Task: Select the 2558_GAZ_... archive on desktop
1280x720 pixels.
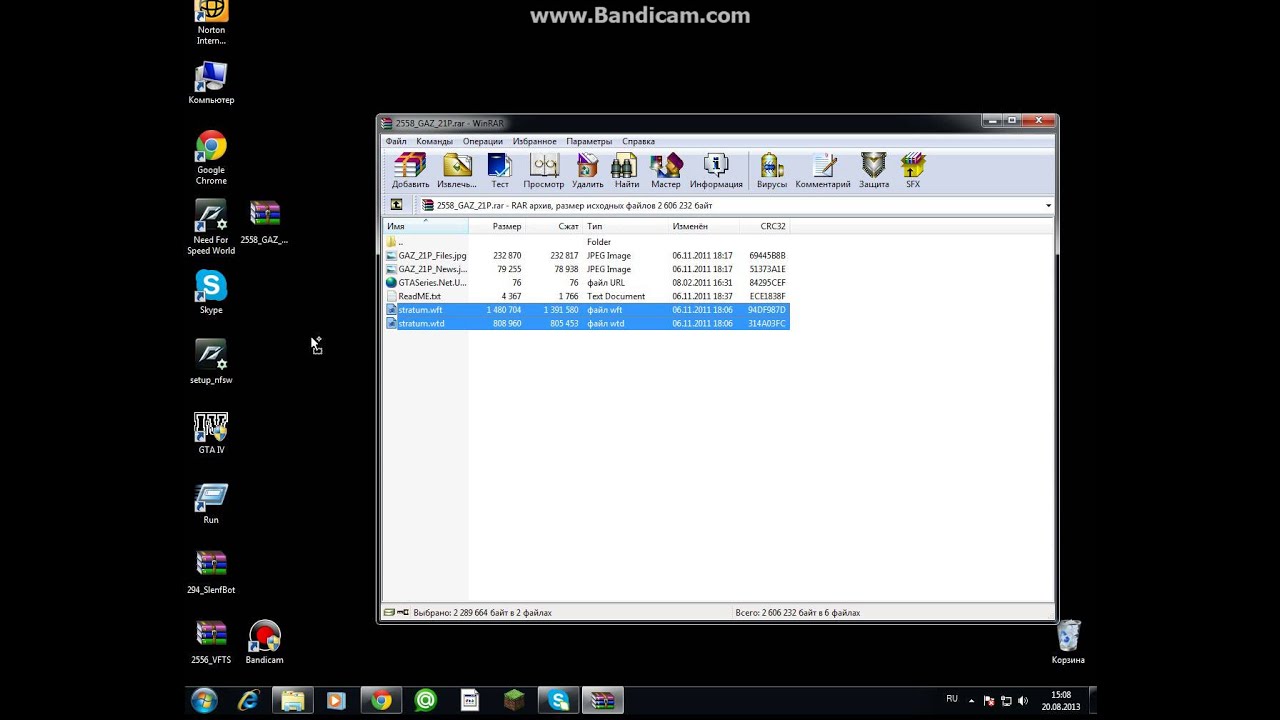Action: click(264, 222)
